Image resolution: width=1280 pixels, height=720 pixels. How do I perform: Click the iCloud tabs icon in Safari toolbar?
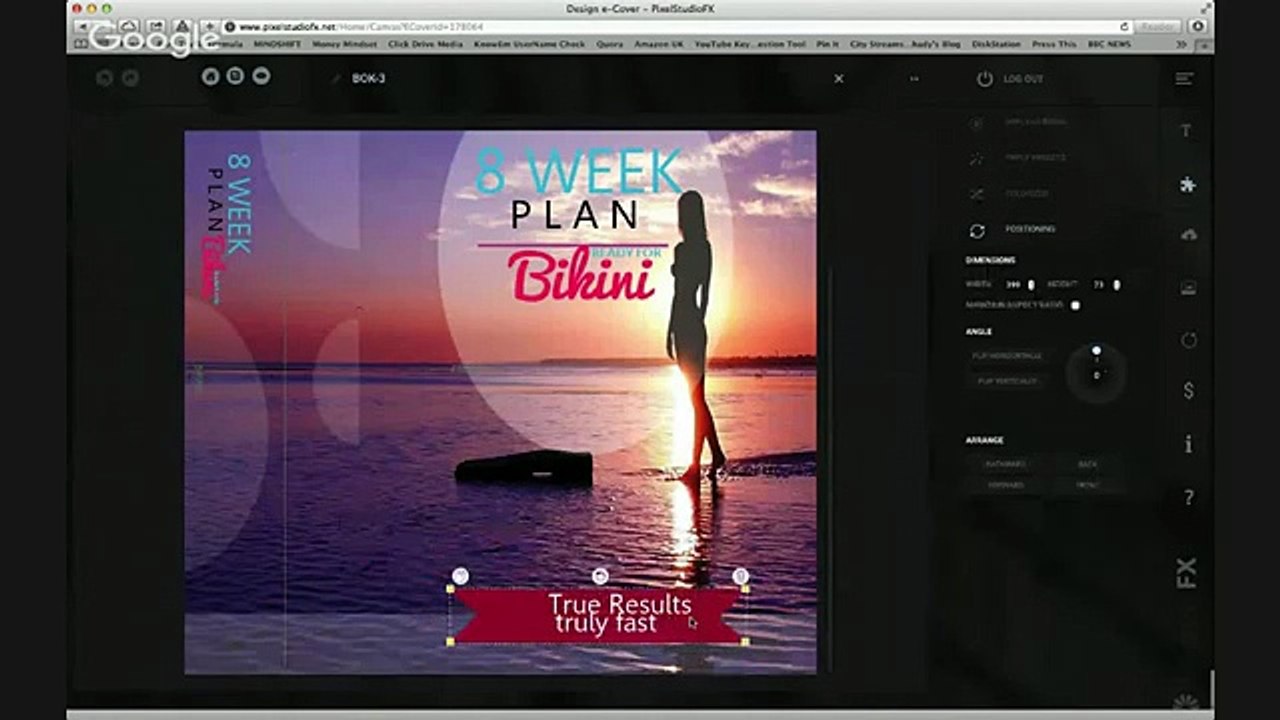(130, 27)
